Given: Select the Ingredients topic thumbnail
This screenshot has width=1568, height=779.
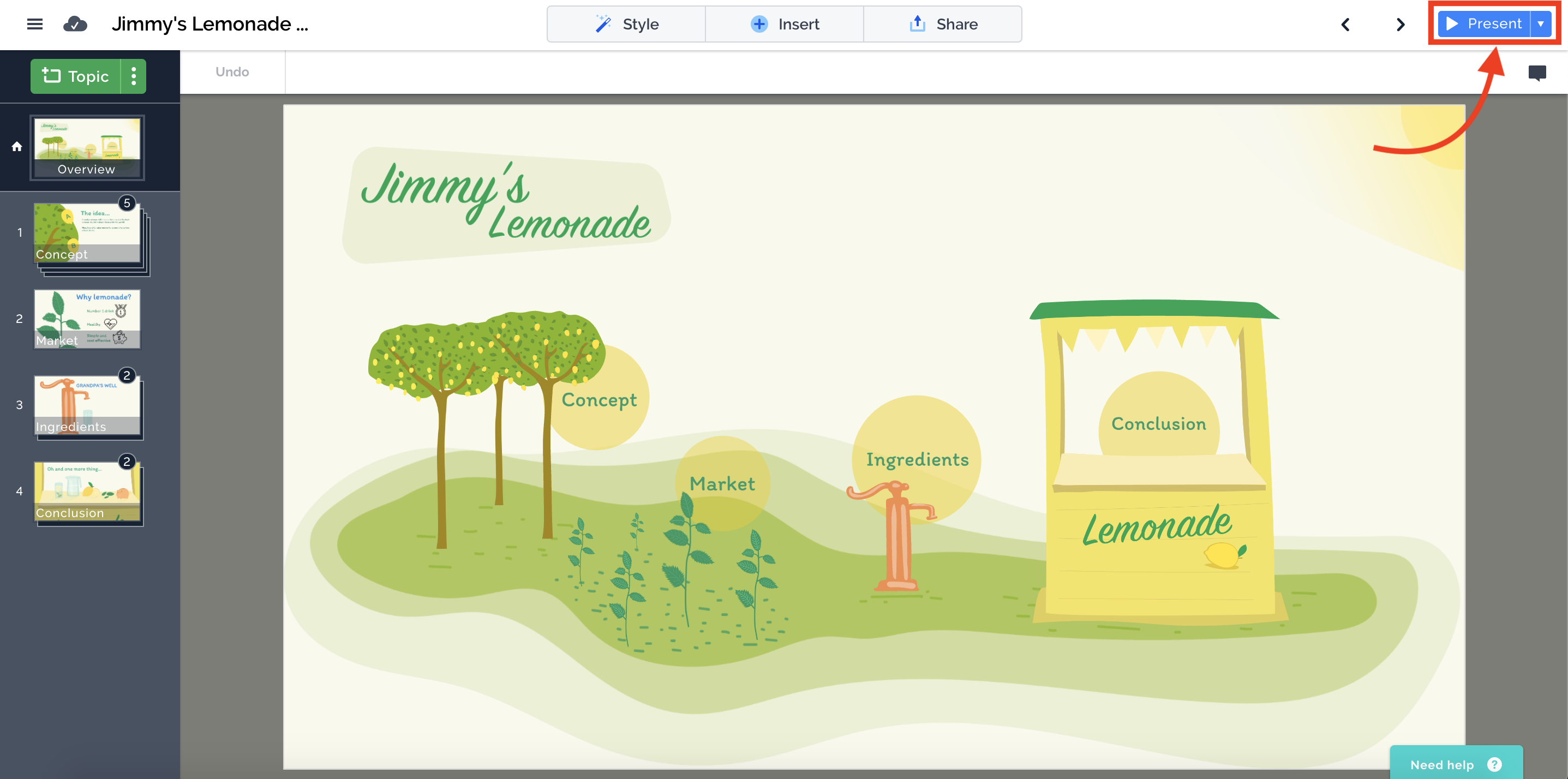Looking at the screenshot, I should 87,405.
